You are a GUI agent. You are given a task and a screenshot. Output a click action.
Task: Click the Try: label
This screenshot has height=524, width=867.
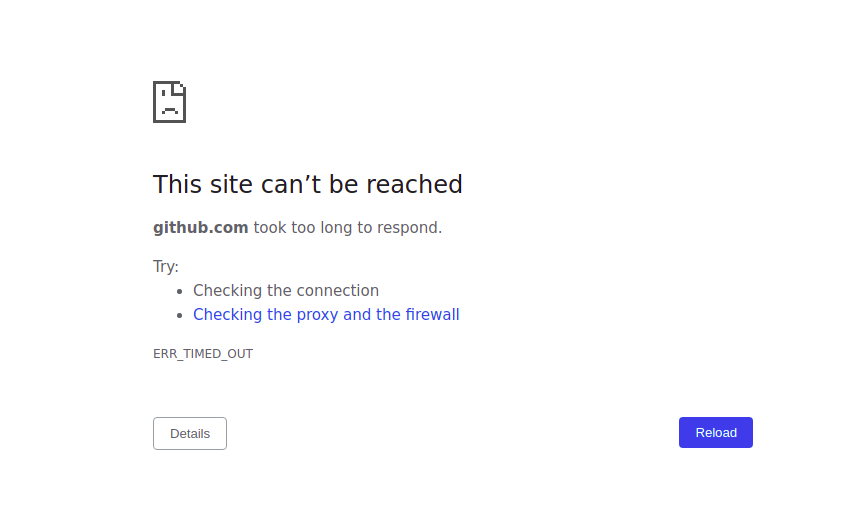pyautogui.click(x=166, y=266)
